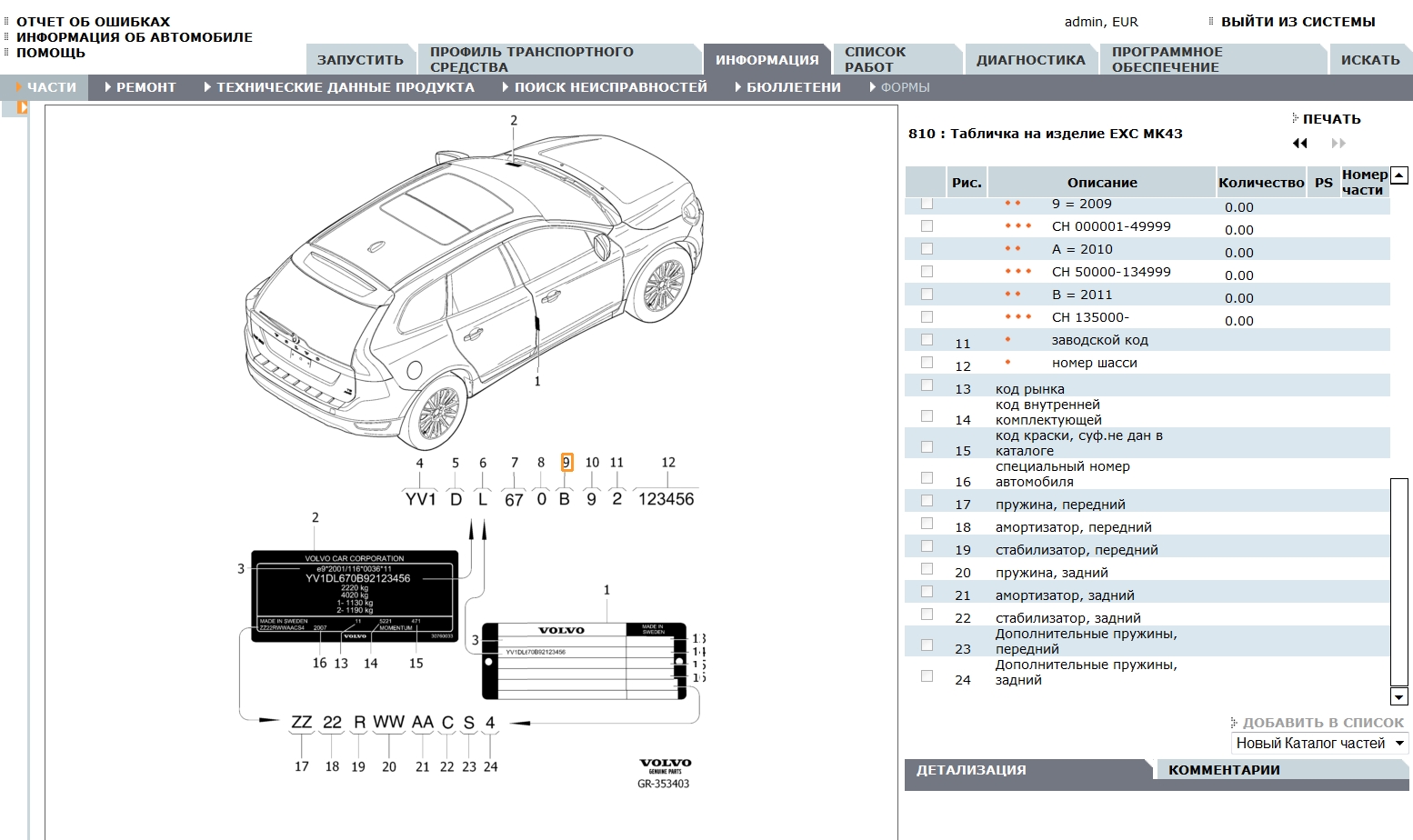Click the scroll up arrow in parts table

coord(1399,175)
